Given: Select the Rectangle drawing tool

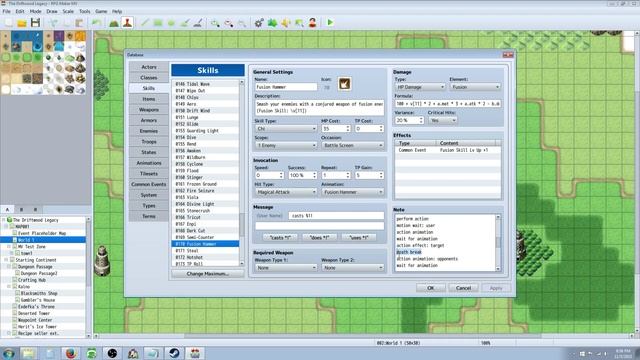Looking at the screenshot, I should 158,23.
